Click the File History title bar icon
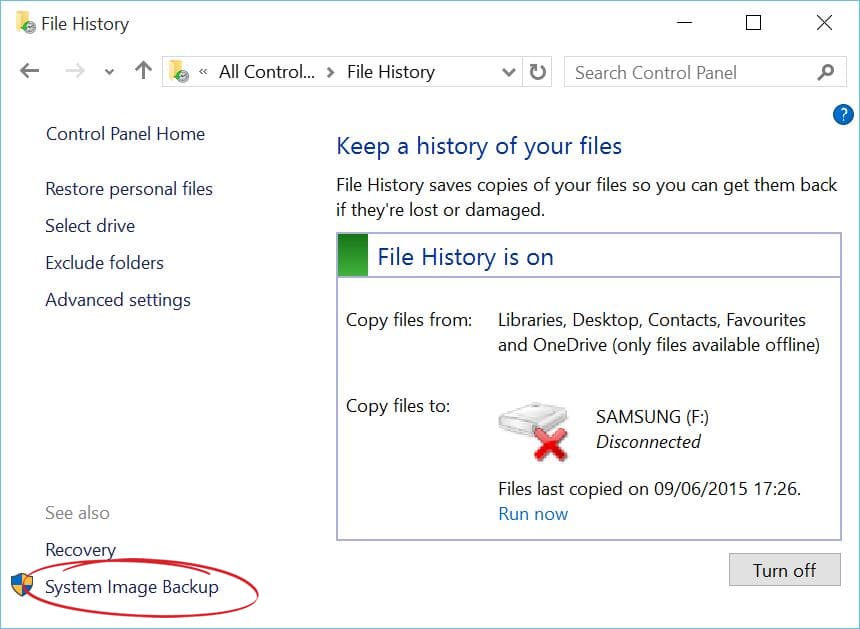The height and width of the screenshot is (629, 860). pos(24,22)
